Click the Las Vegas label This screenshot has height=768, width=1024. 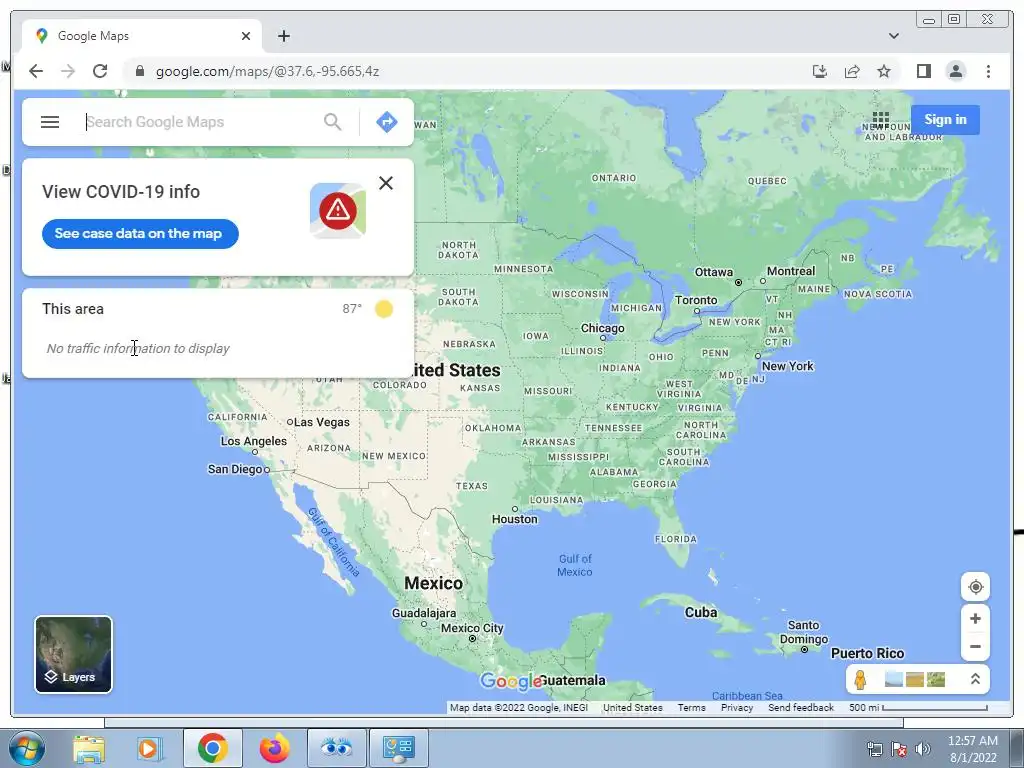(321, 422)
